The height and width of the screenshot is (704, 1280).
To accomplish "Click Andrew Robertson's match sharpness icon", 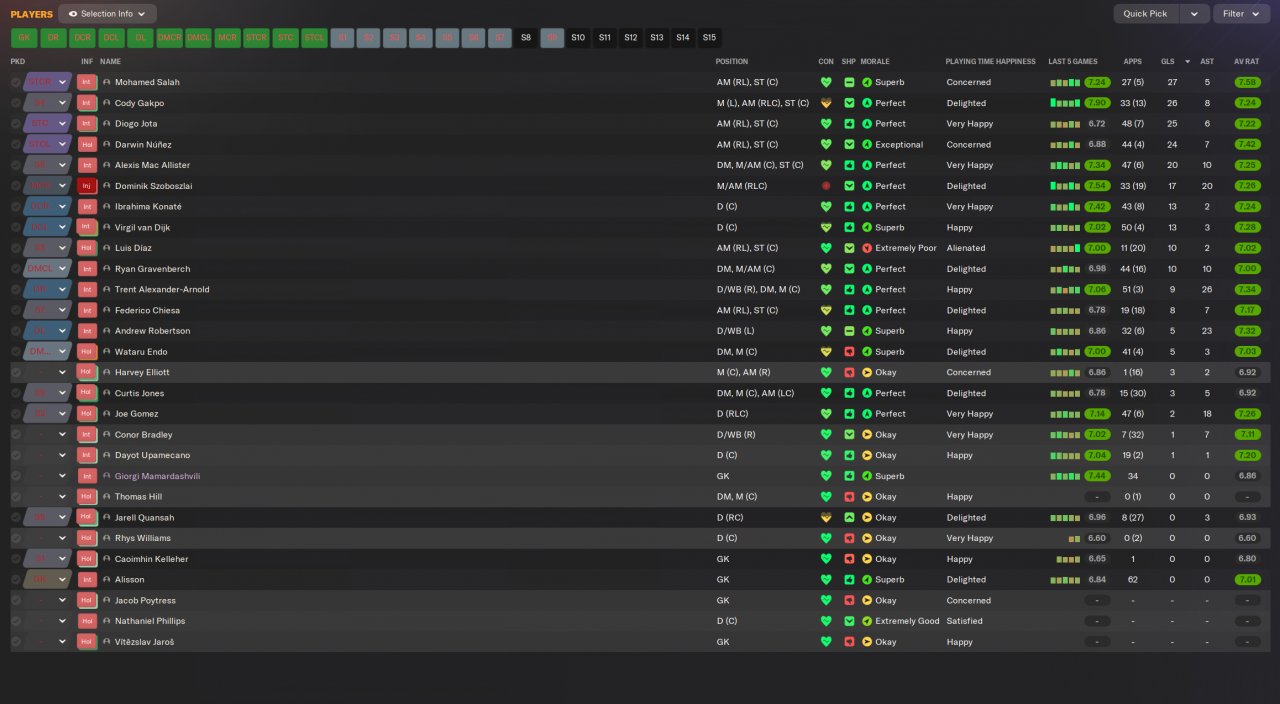I will pos(849,331).
